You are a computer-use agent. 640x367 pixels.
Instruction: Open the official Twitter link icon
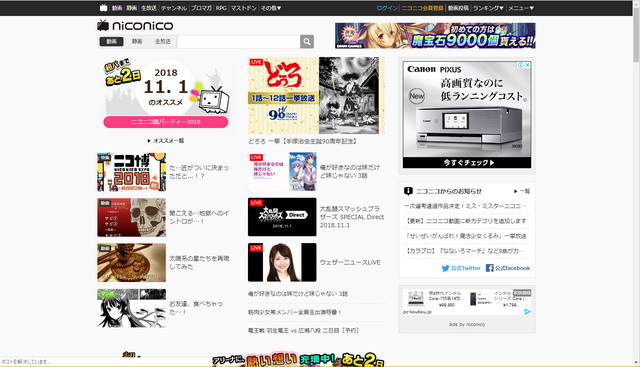[445, 268]
